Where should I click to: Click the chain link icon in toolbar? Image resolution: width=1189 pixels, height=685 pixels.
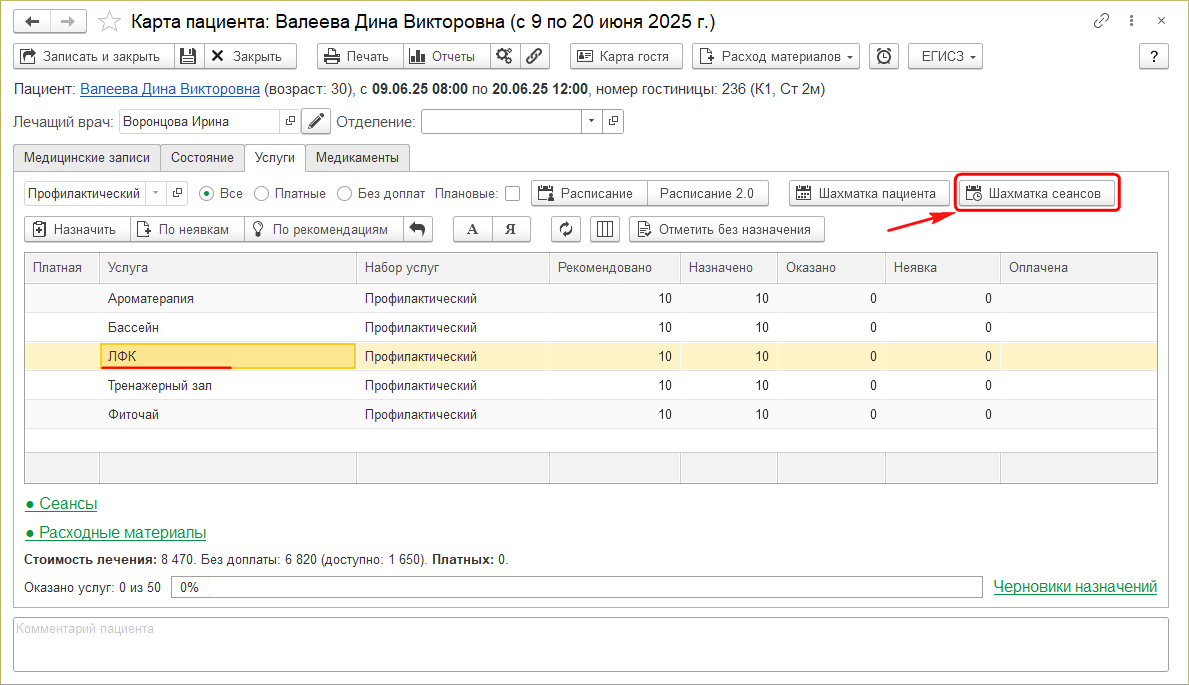[534, 57]
